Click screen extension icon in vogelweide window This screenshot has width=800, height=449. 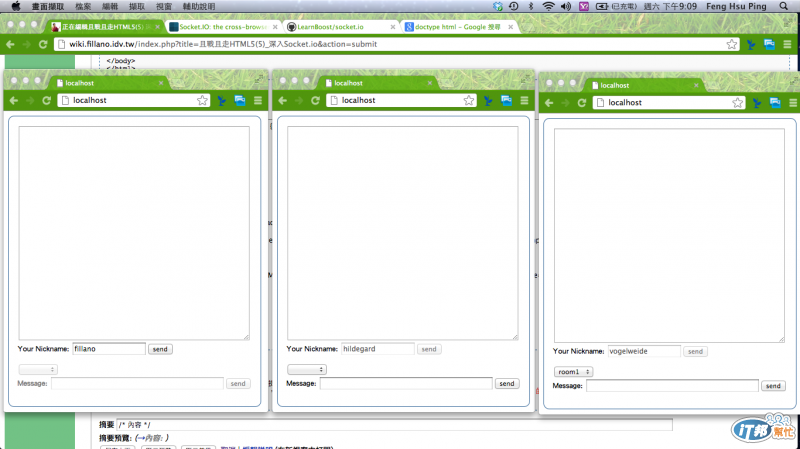(x=775, y=103)
